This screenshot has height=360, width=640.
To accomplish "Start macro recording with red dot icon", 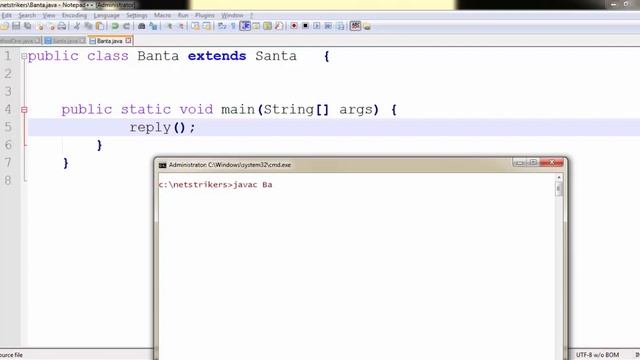I will click(x=293, y=26).
